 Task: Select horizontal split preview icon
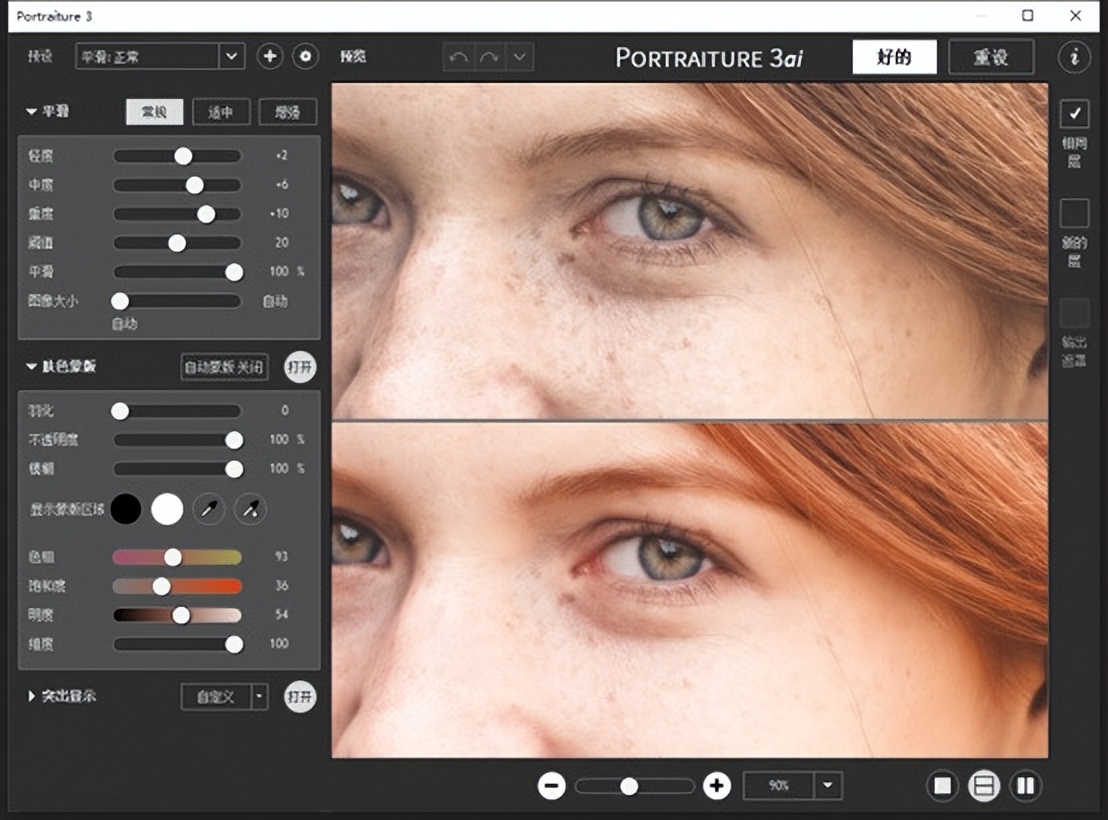point(984,786)
